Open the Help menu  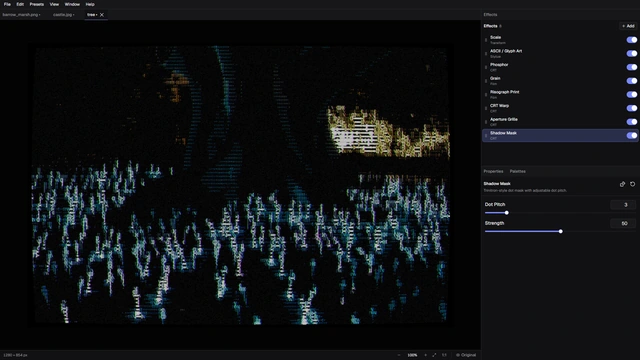pyautogui.click(x=90, y=4)
